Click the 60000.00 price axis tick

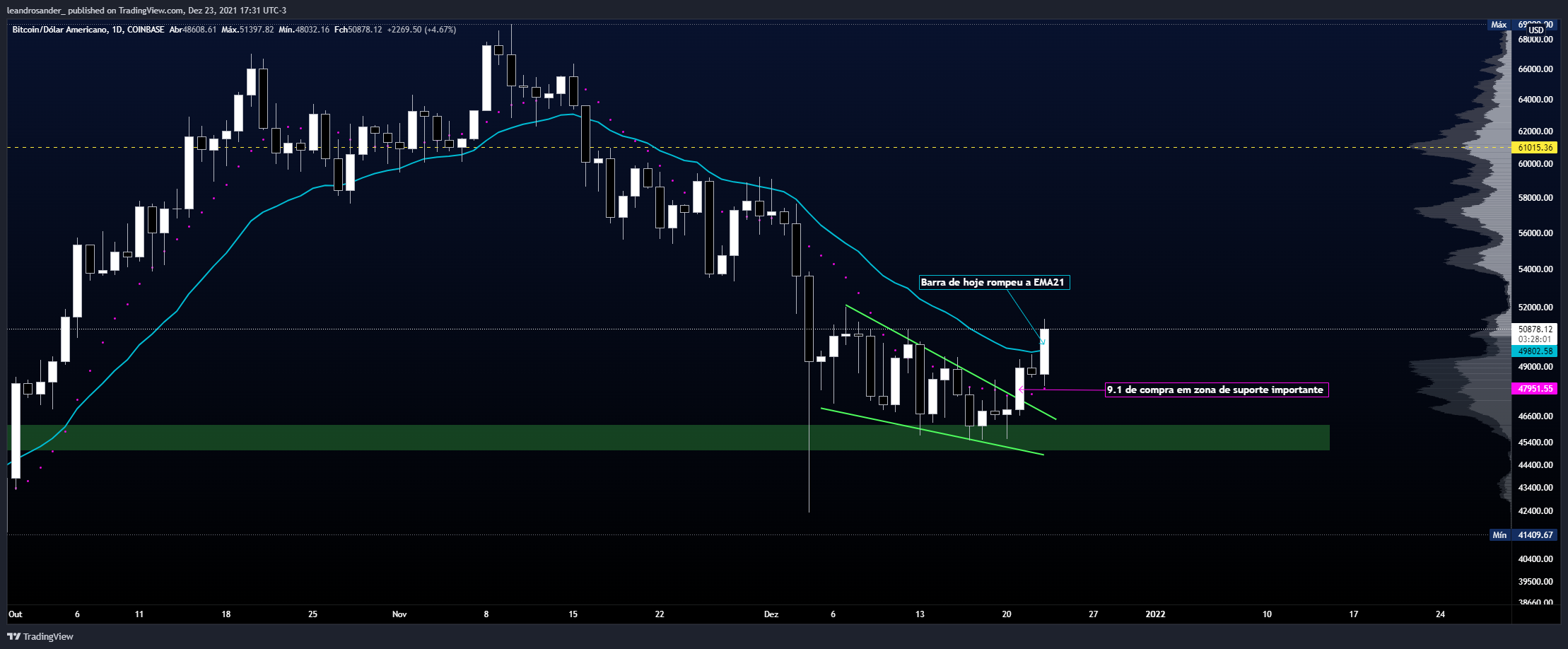coord(1535,164)
